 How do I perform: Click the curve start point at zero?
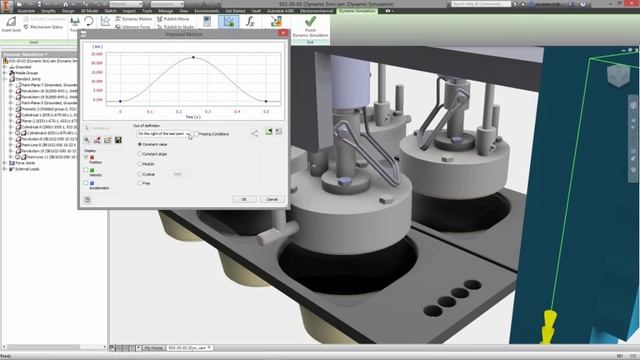click(120, 101)
